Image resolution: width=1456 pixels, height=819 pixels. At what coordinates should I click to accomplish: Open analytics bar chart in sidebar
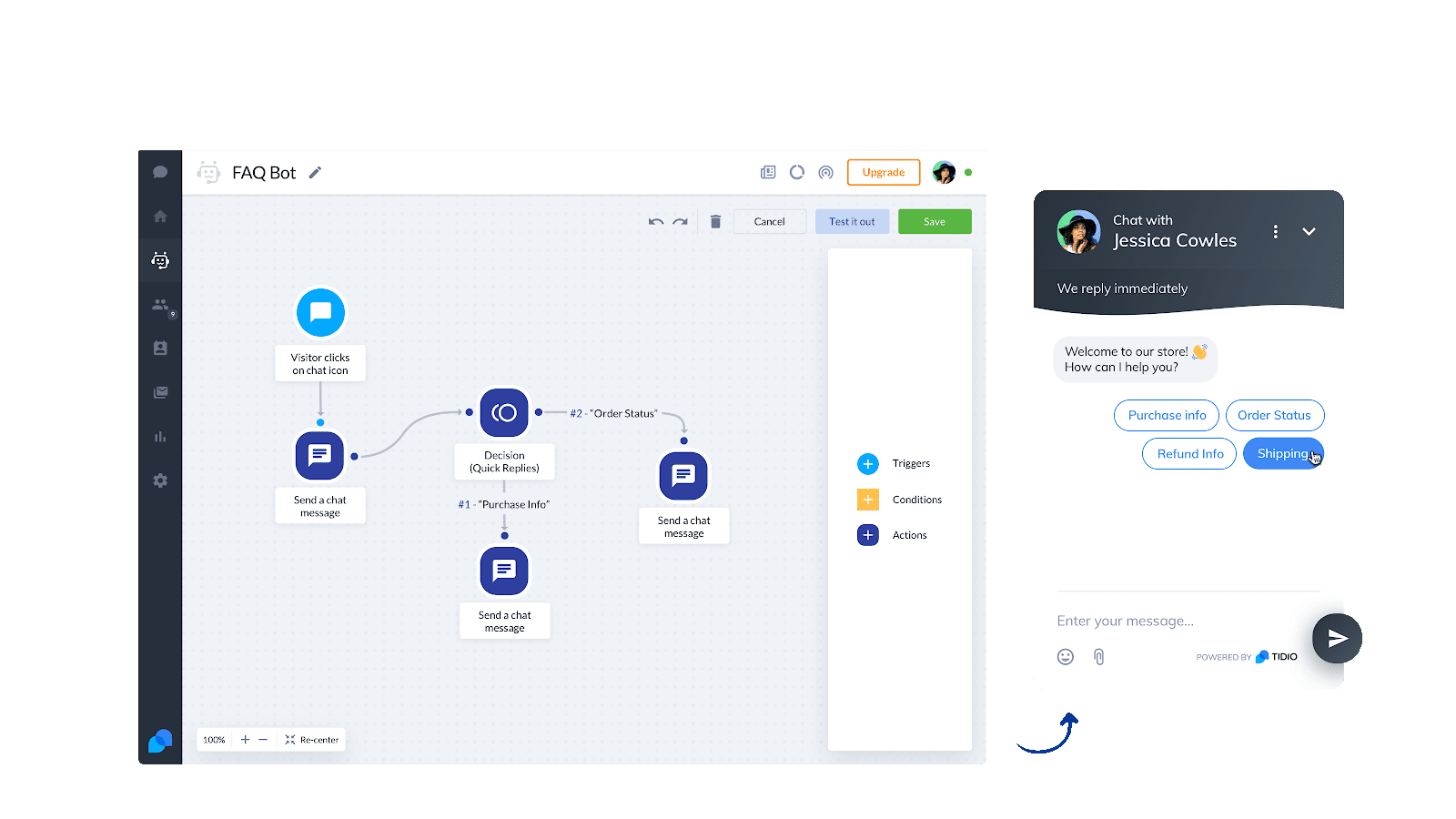tap(160, 437)
